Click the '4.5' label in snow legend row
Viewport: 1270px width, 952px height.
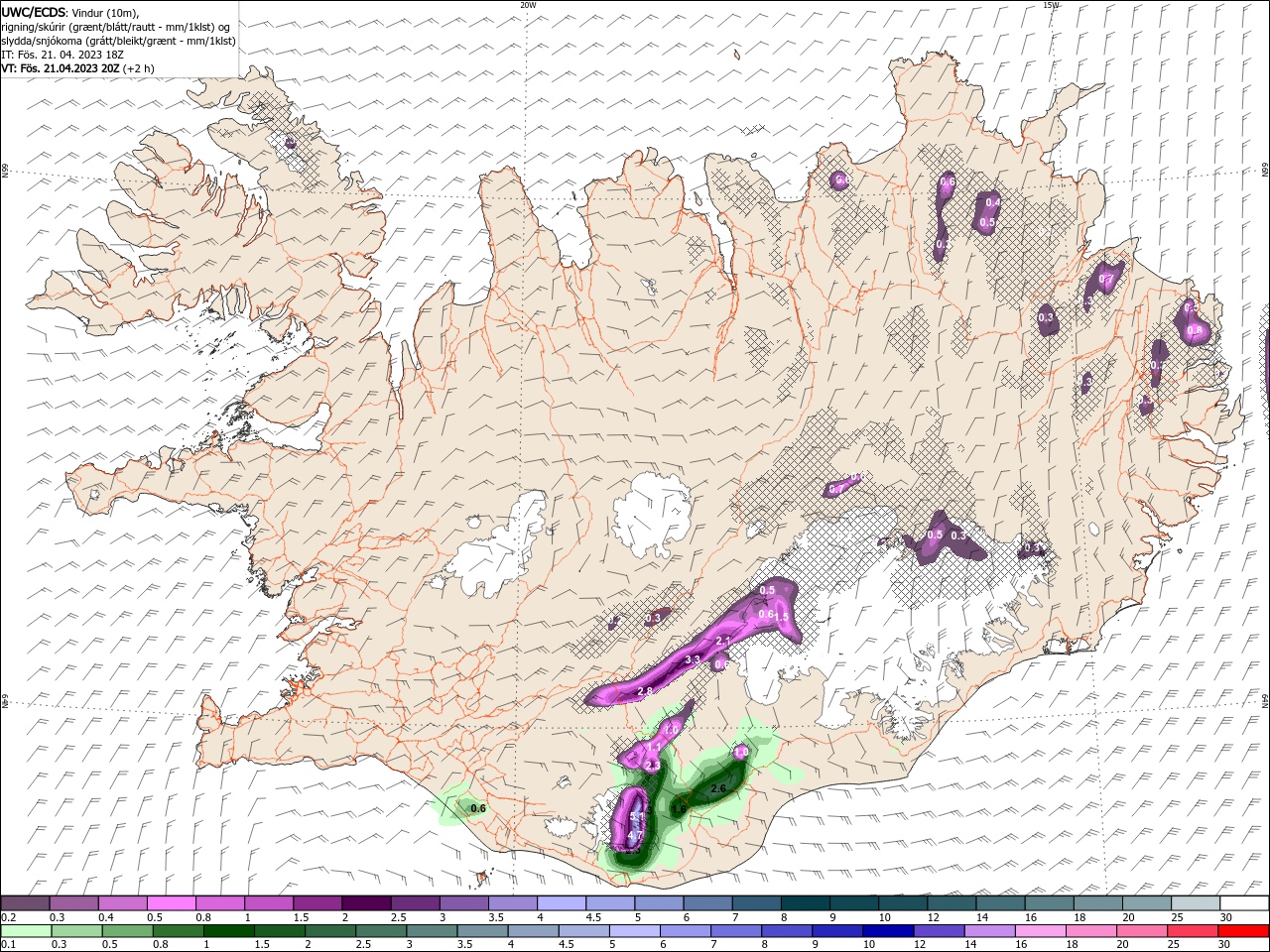pos(593,917)
